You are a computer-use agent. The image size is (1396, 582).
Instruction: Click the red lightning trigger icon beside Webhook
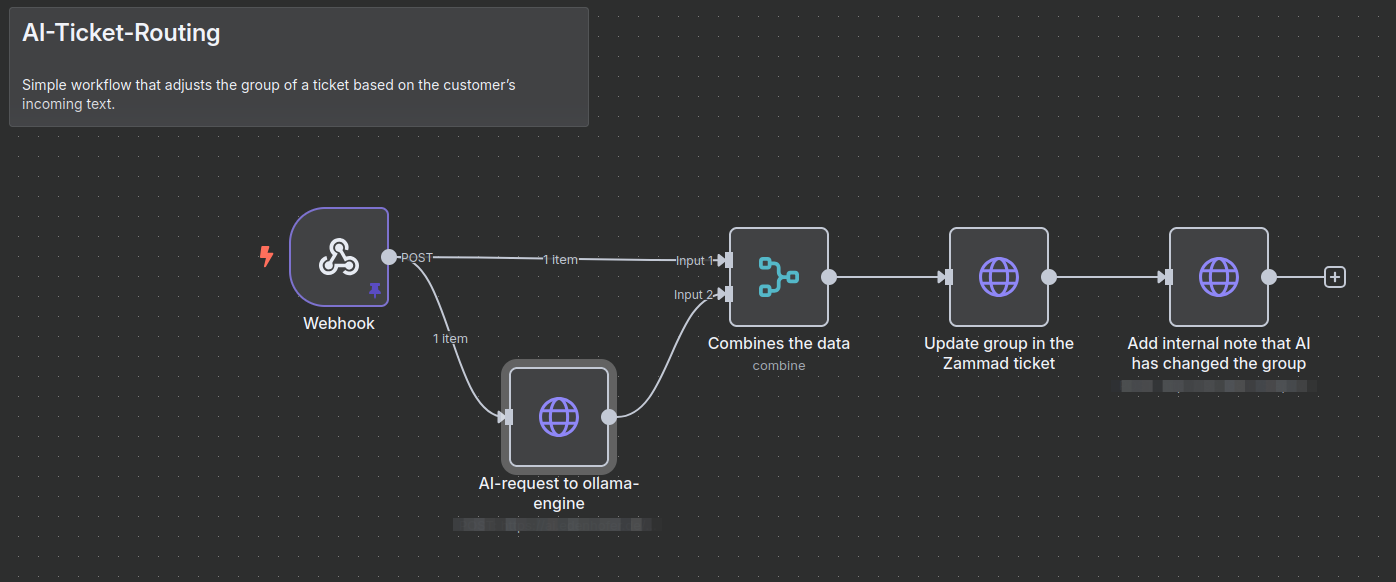click(x=266, y=257)
